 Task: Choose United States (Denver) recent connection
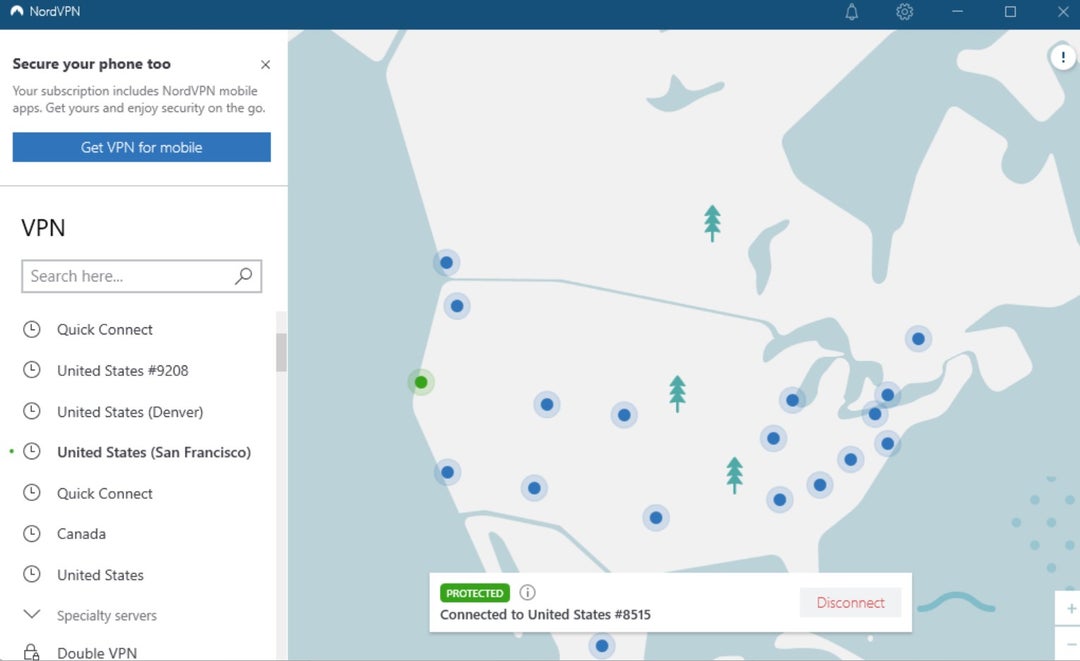coord(130,412)
